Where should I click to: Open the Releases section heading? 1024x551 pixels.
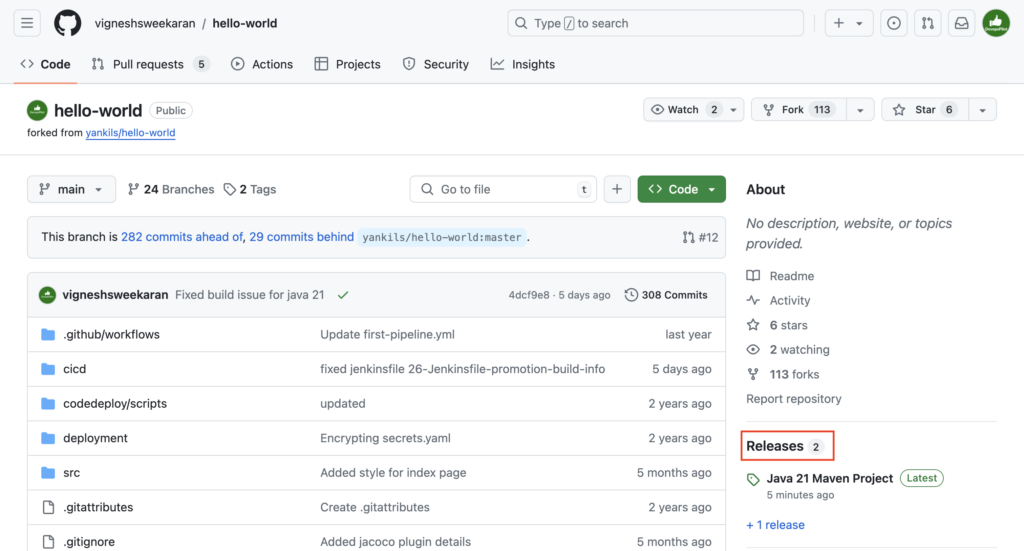pos(786,446)
